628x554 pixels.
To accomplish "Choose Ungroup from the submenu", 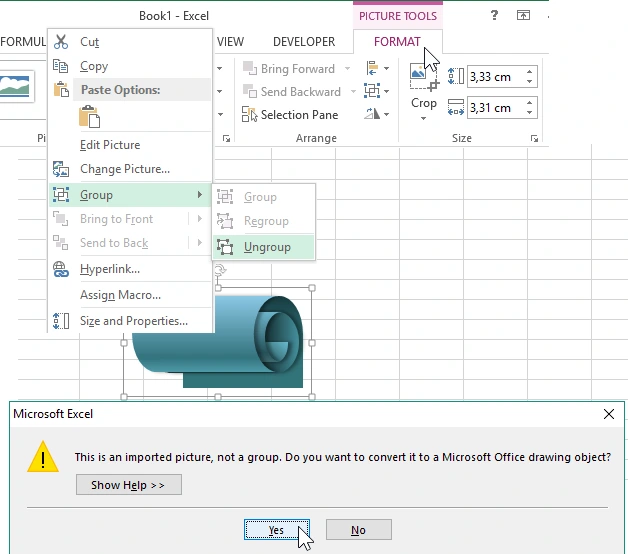I will point(266,247).
